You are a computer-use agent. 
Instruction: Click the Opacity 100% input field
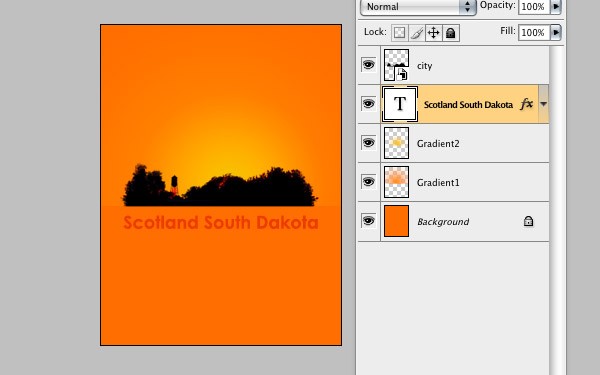(x=534, y=7)
